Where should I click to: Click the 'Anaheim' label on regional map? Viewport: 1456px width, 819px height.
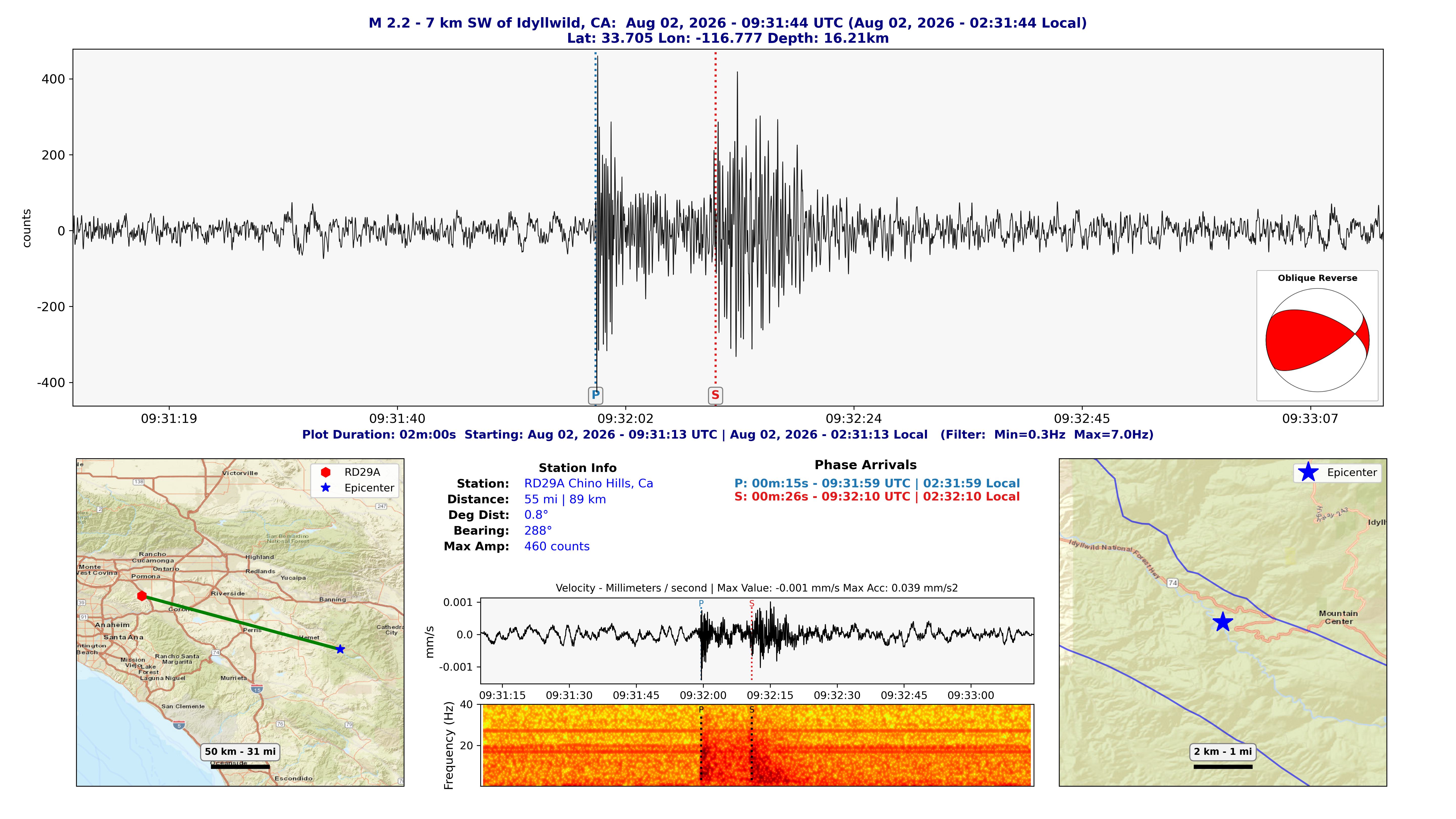pyautogui.click(x=112, y=625)
